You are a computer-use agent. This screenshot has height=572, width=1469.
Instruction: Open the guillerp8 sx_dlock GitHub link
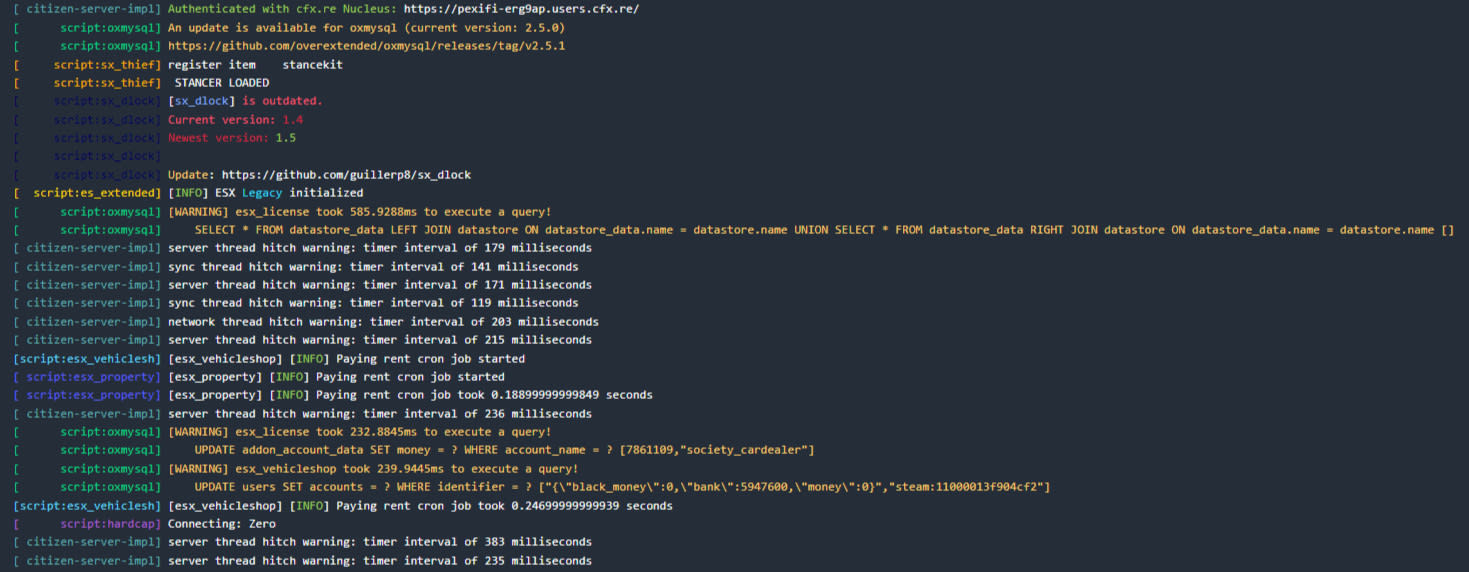pos(346,175)
